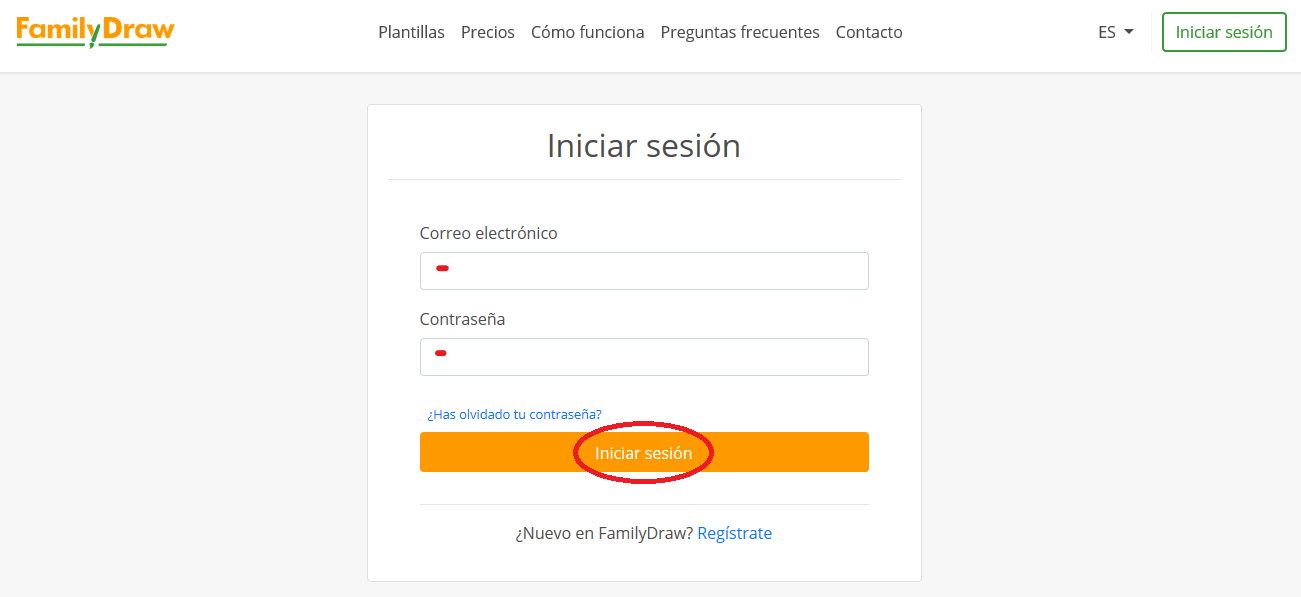Click the caret arrow beside ES
This screenshot has width=1301, height=597.
pyautogui.click(x=1129, y=32)
